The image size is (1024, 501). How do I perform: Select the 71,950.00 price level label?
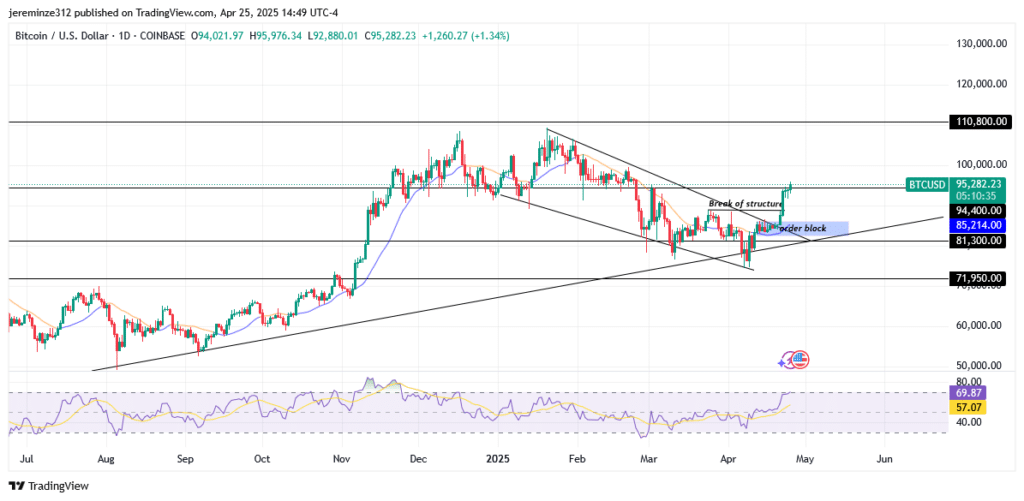[977, 279]
